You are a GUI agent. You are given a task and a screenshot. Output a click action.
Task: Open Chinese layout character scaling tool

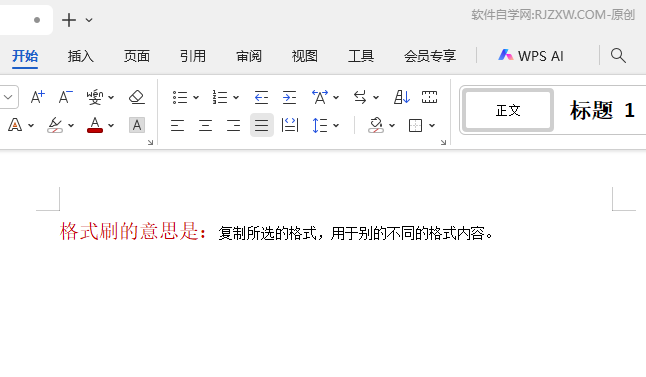coord(320,97)
